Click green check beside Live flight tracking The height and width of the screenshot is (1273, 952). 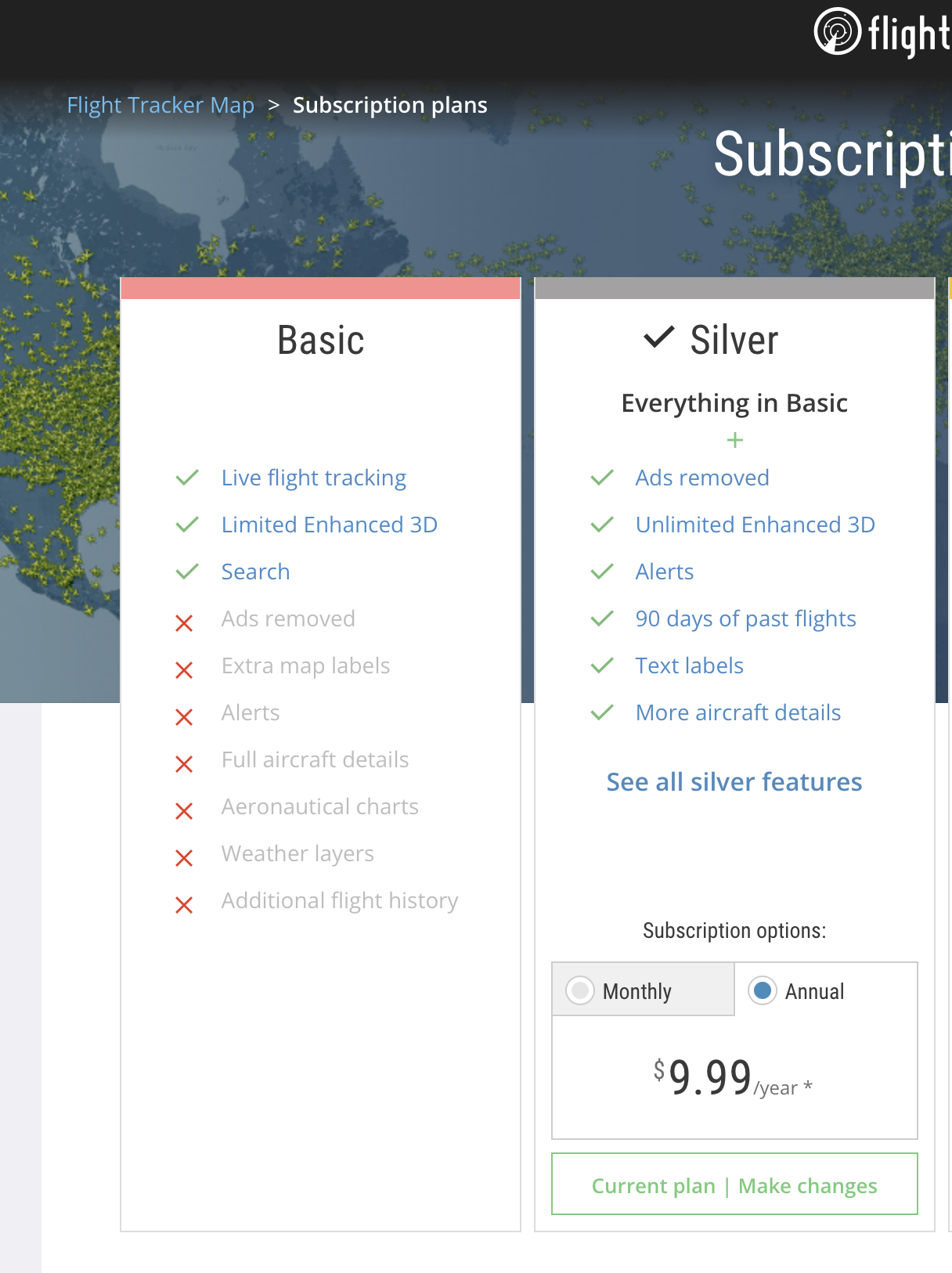[x=187, y=478]
